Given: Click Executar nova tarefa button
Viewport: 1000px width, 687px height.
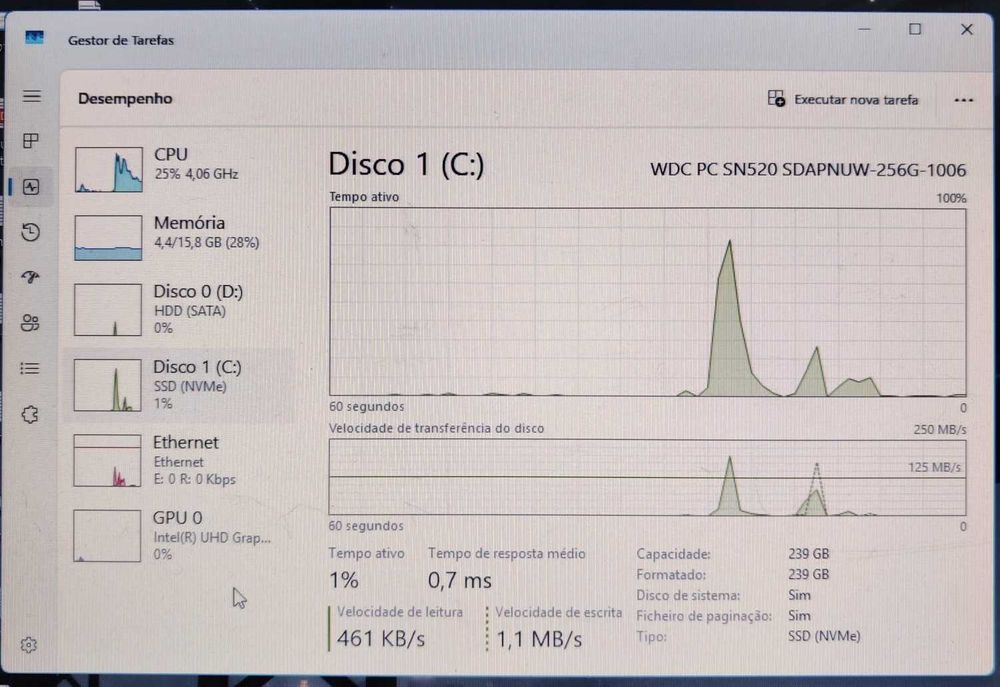Looking at the screenshot, I should click(x=842, y=100).
